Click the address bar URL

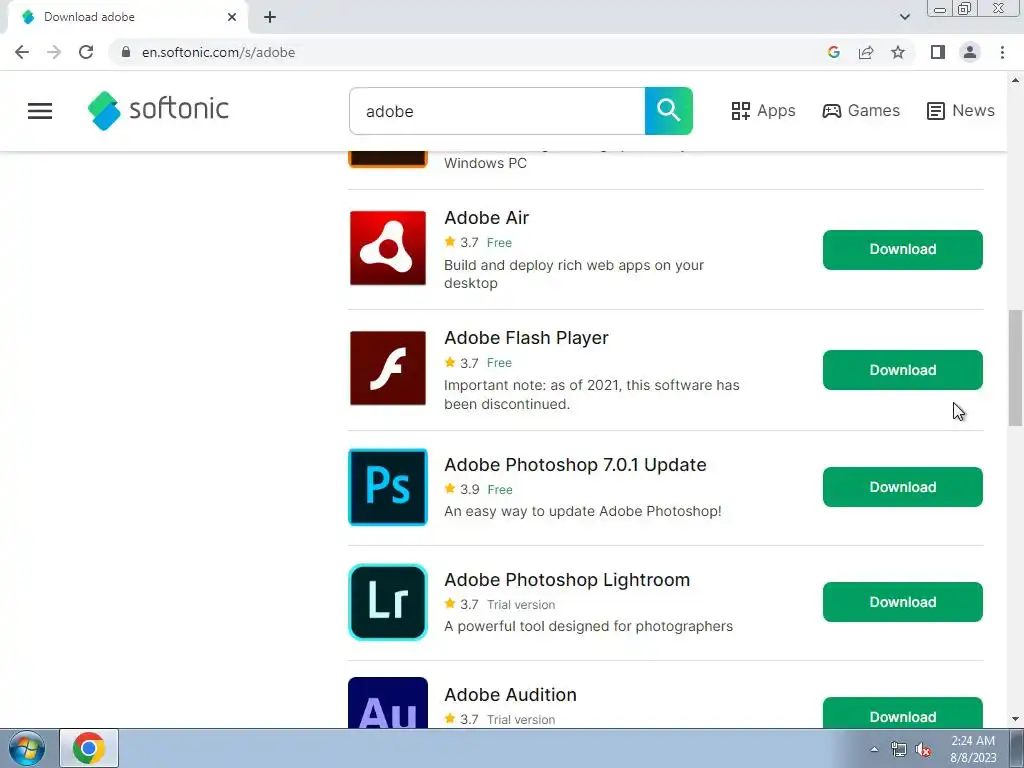pyautogui.click(x=218, y=52)
